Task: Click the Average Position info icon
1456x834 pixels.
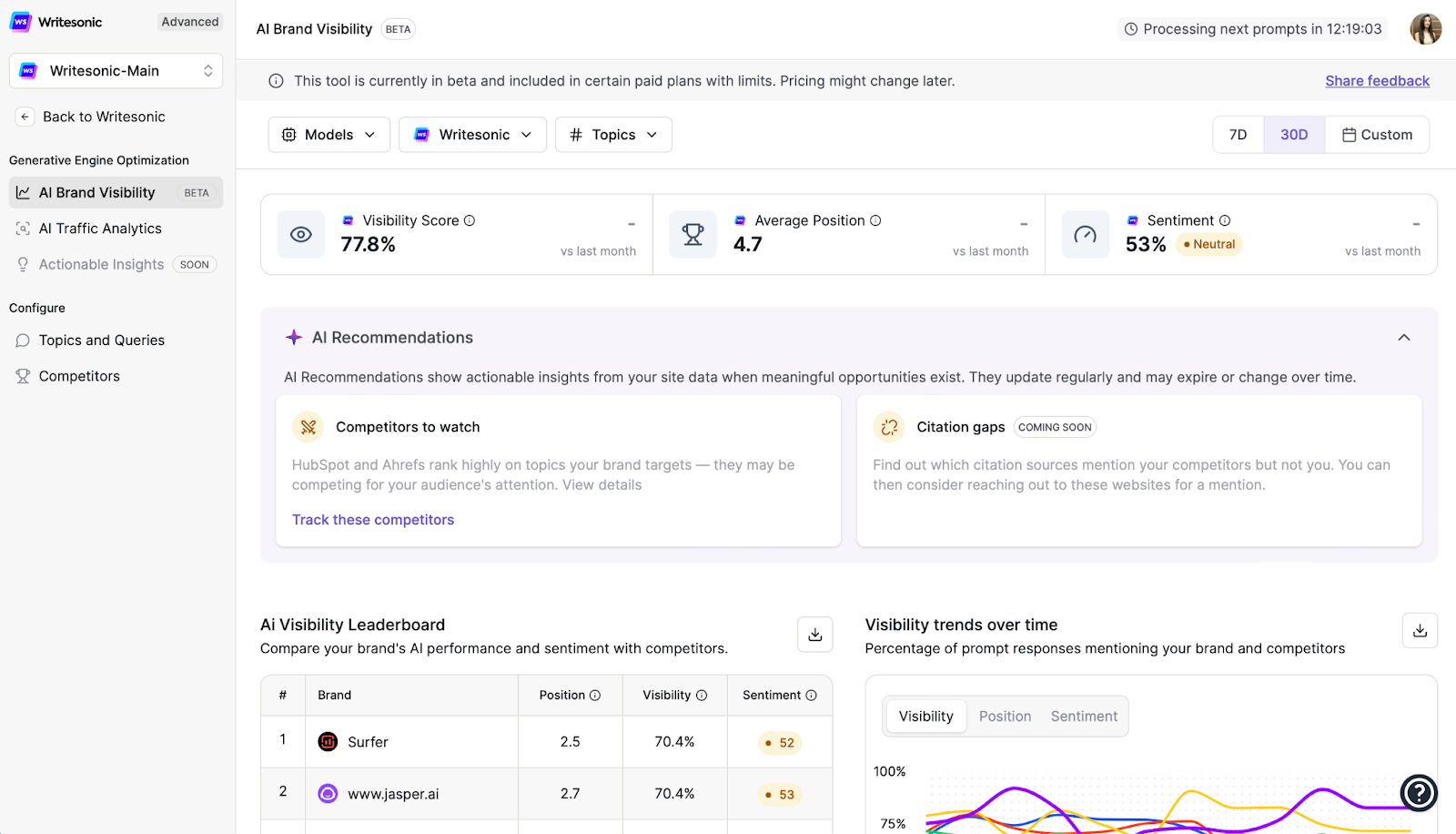Action: (875, 220)
